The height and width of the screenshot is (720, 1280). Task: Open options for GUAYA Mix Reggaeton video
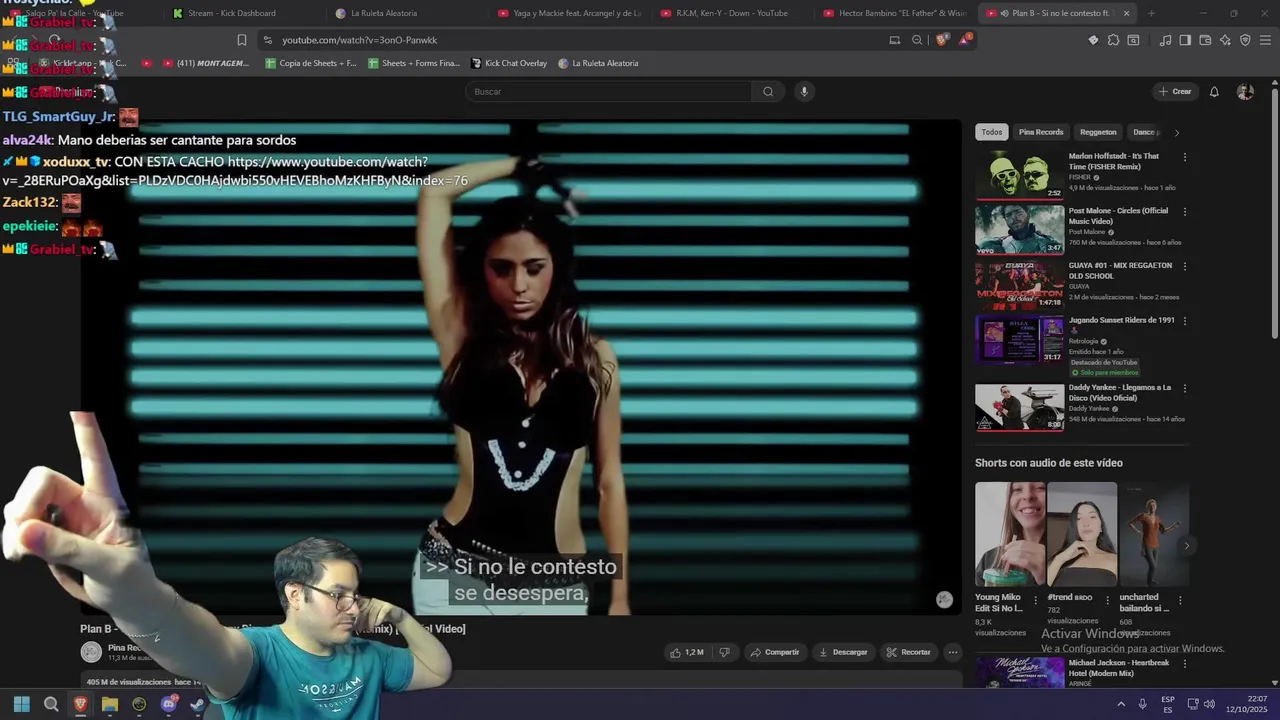(x=1185, y=267)
